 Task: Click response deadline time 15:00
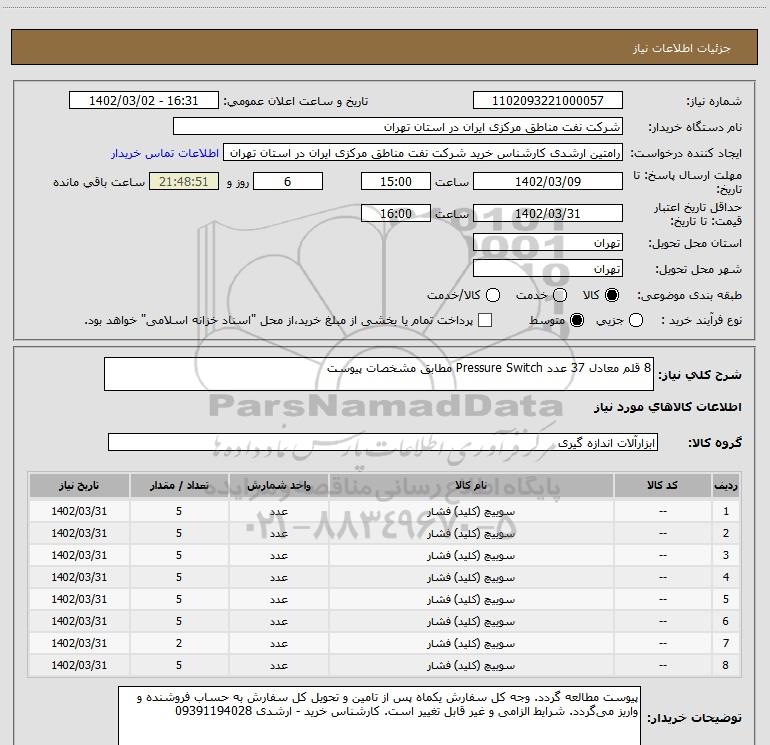[396, 181]
